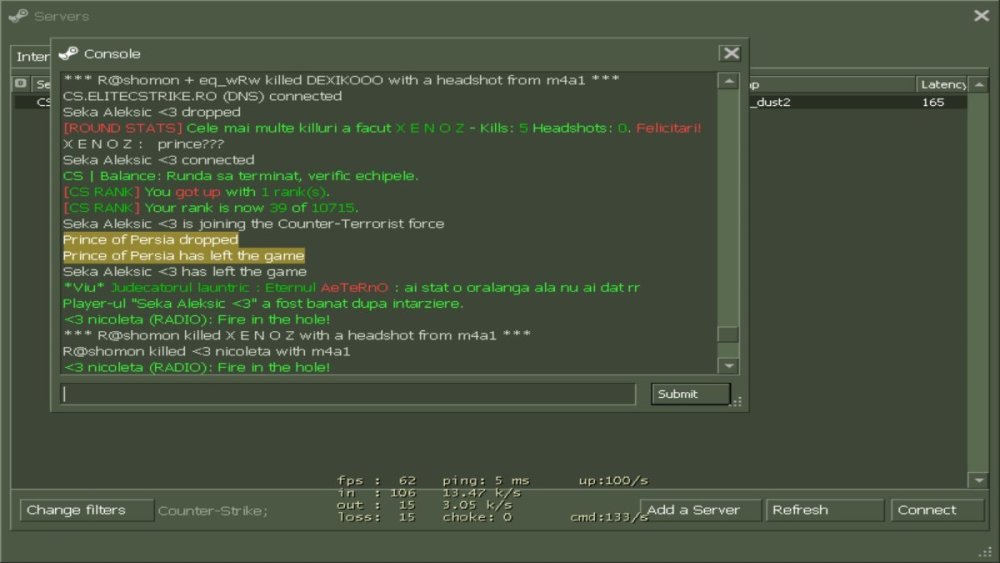This screenshot has width=1000, height=563.
Task: Select the de_dust2 server row
Action: [x=490, y=102]
